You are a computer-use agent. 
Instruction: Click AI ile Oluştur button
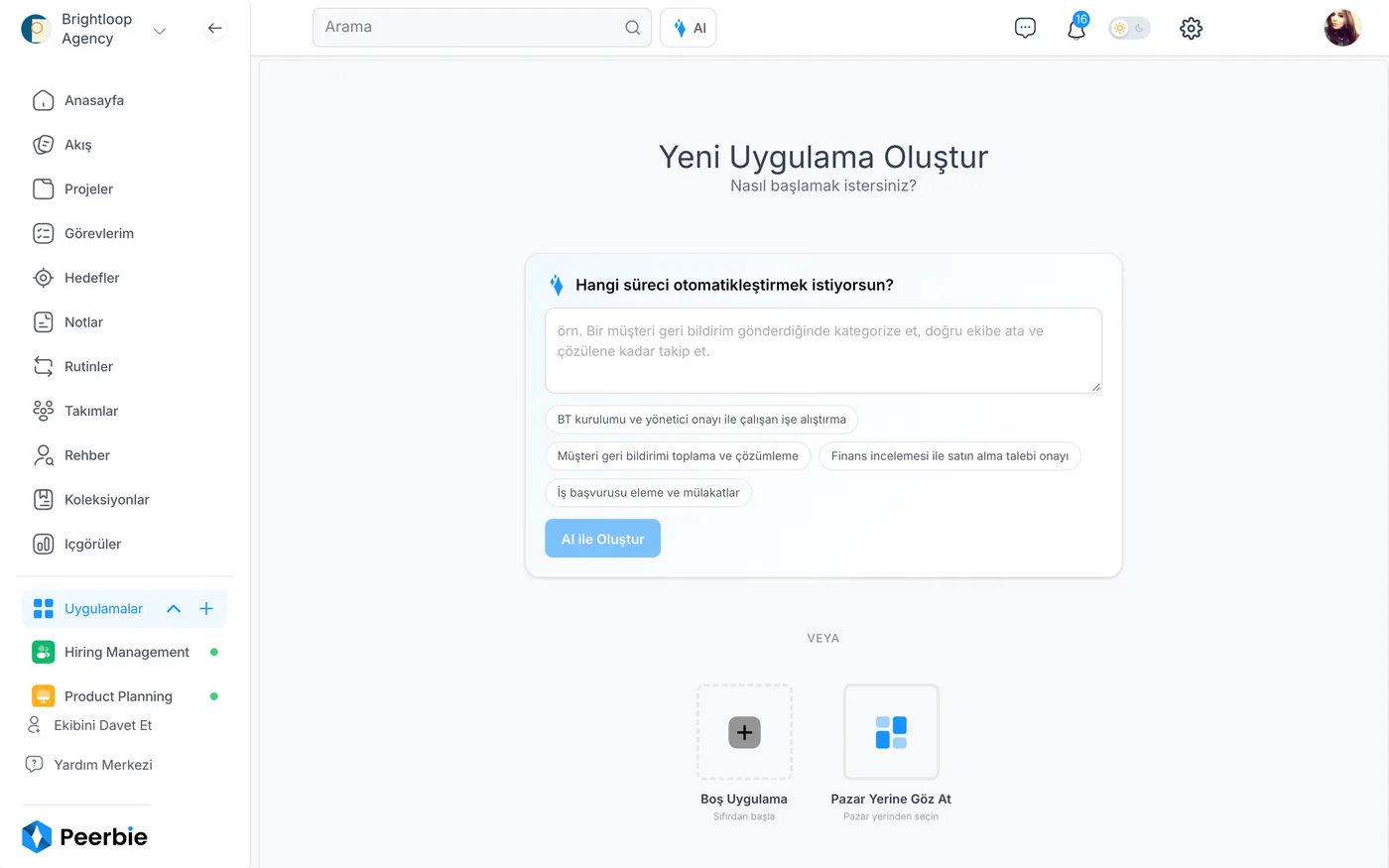(x=602, y=539)
